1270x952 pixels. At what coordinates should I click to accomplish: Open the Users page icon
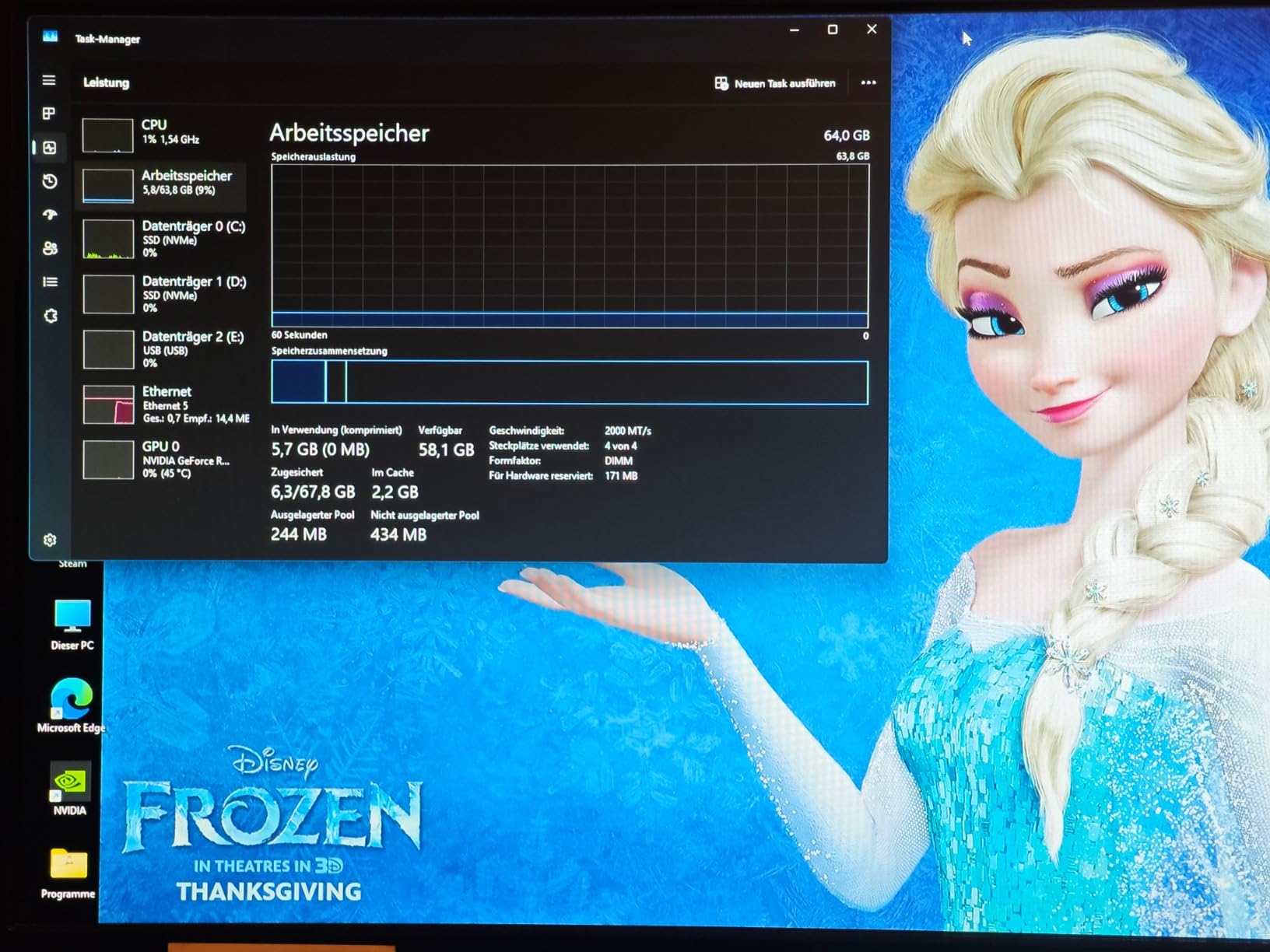50,248
